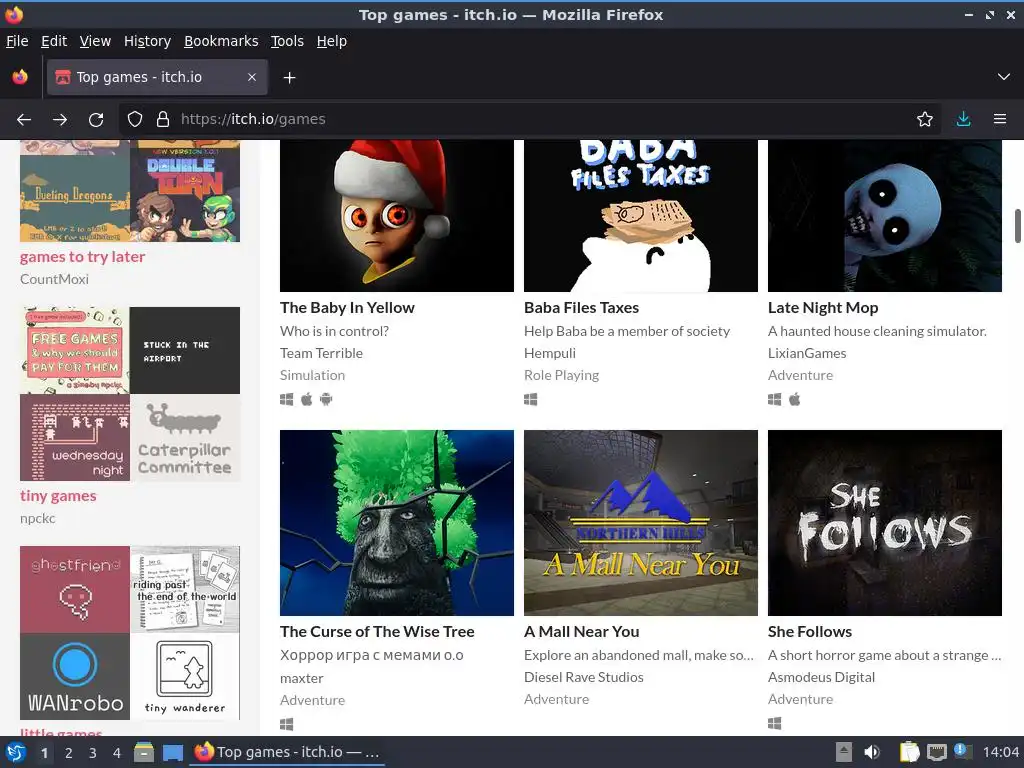
Task: Click the Windows icon under The Baby In Yellow
Action: click(287, 399)
